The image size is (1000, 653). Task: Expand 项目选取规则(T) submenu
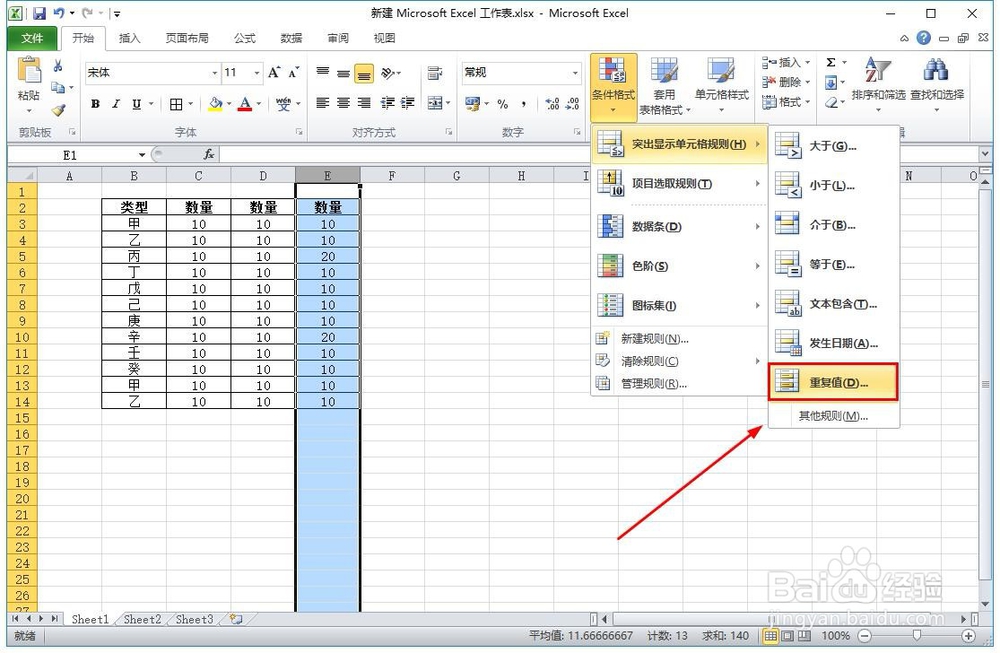click(x=679, y=184)
